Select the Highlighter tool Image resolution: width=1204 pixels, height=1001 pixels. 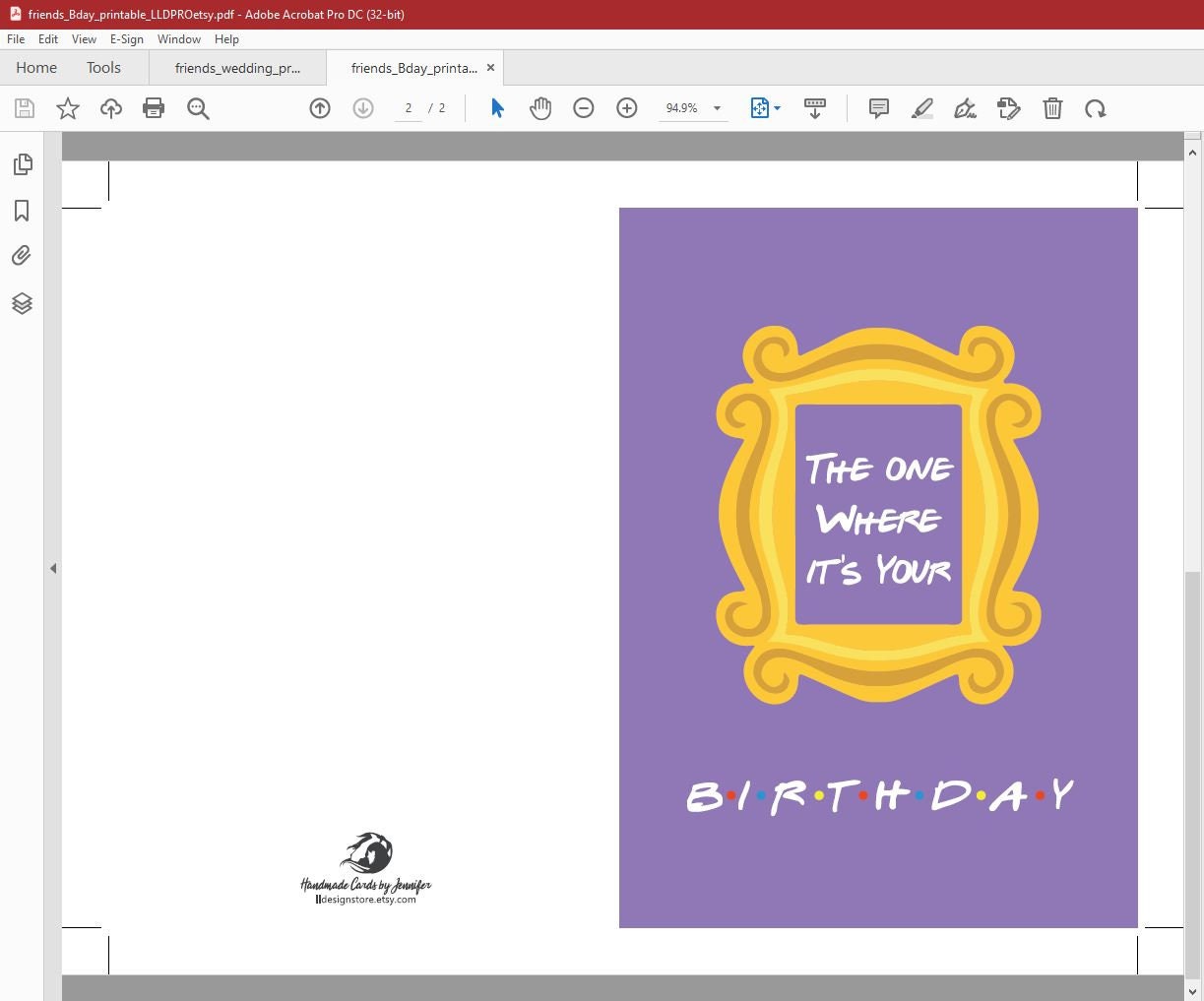pos(921,108)
